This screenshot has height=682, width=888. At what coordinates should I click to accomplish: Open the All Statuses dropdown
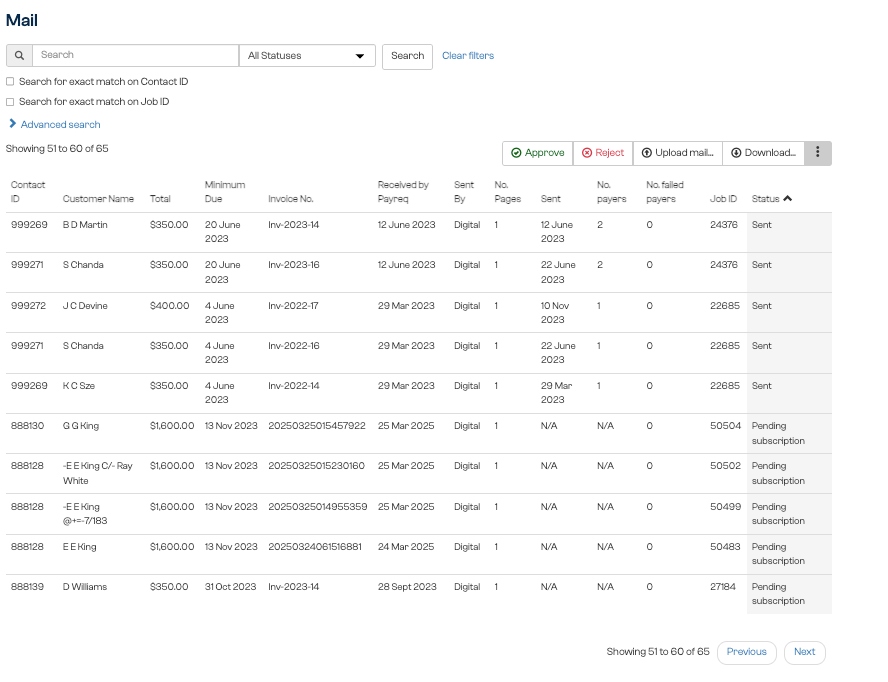click(x=307, y=56)
